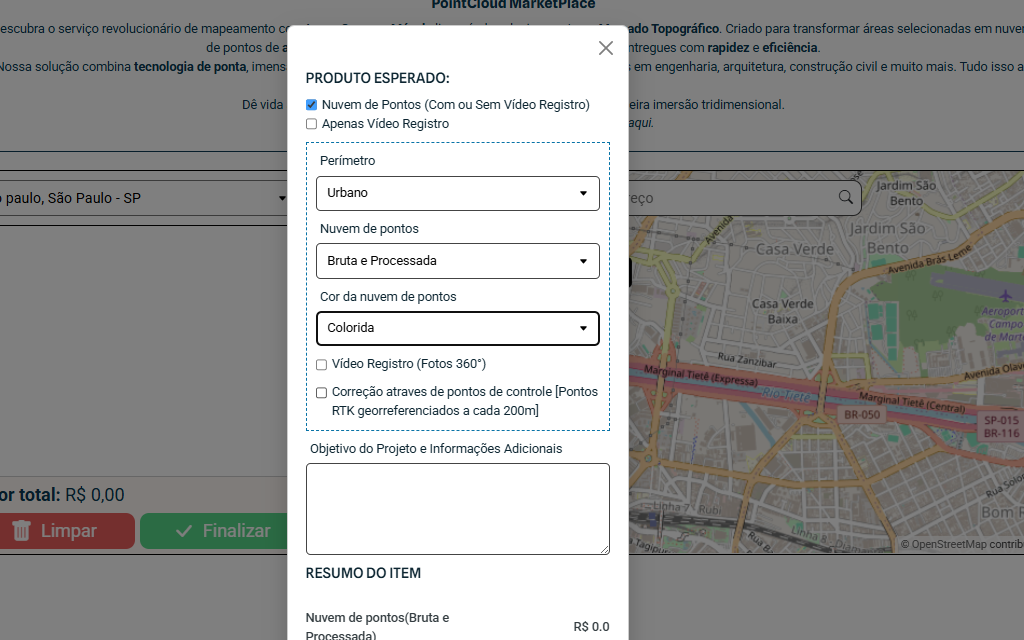Open the Perímetro dropdown showing Urbano
Image resolution: width=1024 pixels, height=640 pixels.
457,193
